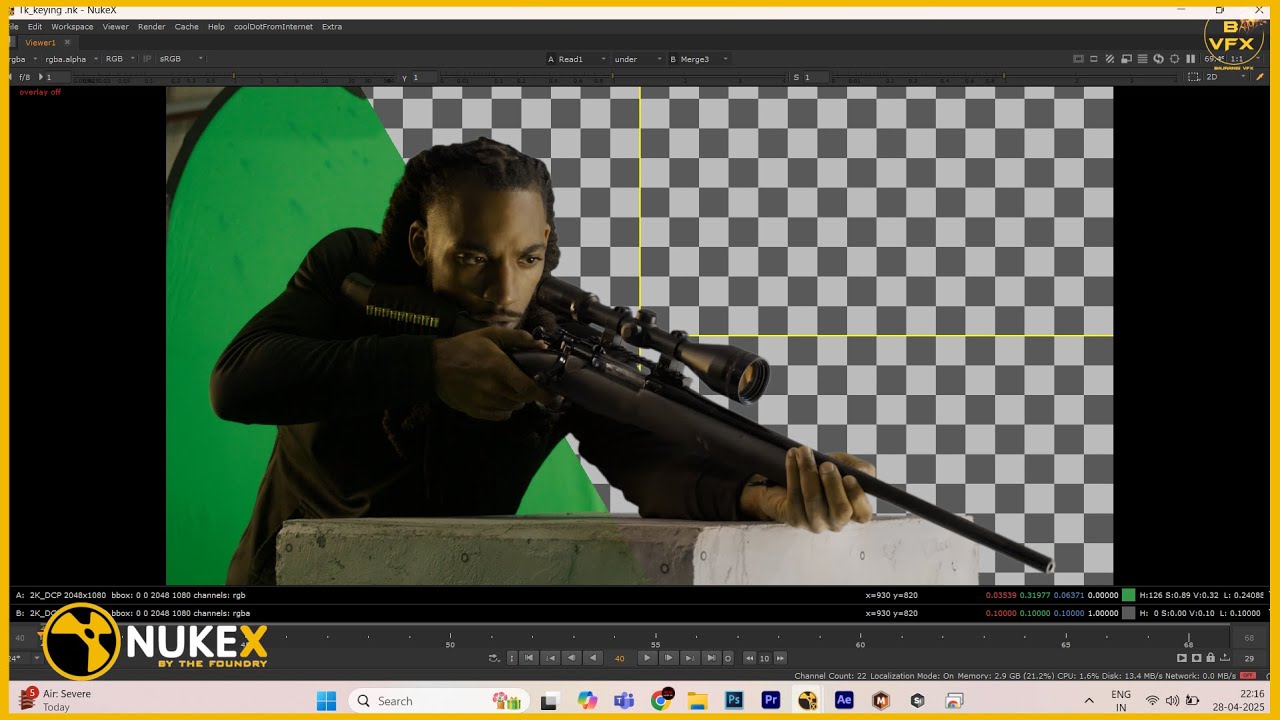Click frame 55 on timeline ruler
This screenshot has height=720, width=1280.
coord(655,645)
